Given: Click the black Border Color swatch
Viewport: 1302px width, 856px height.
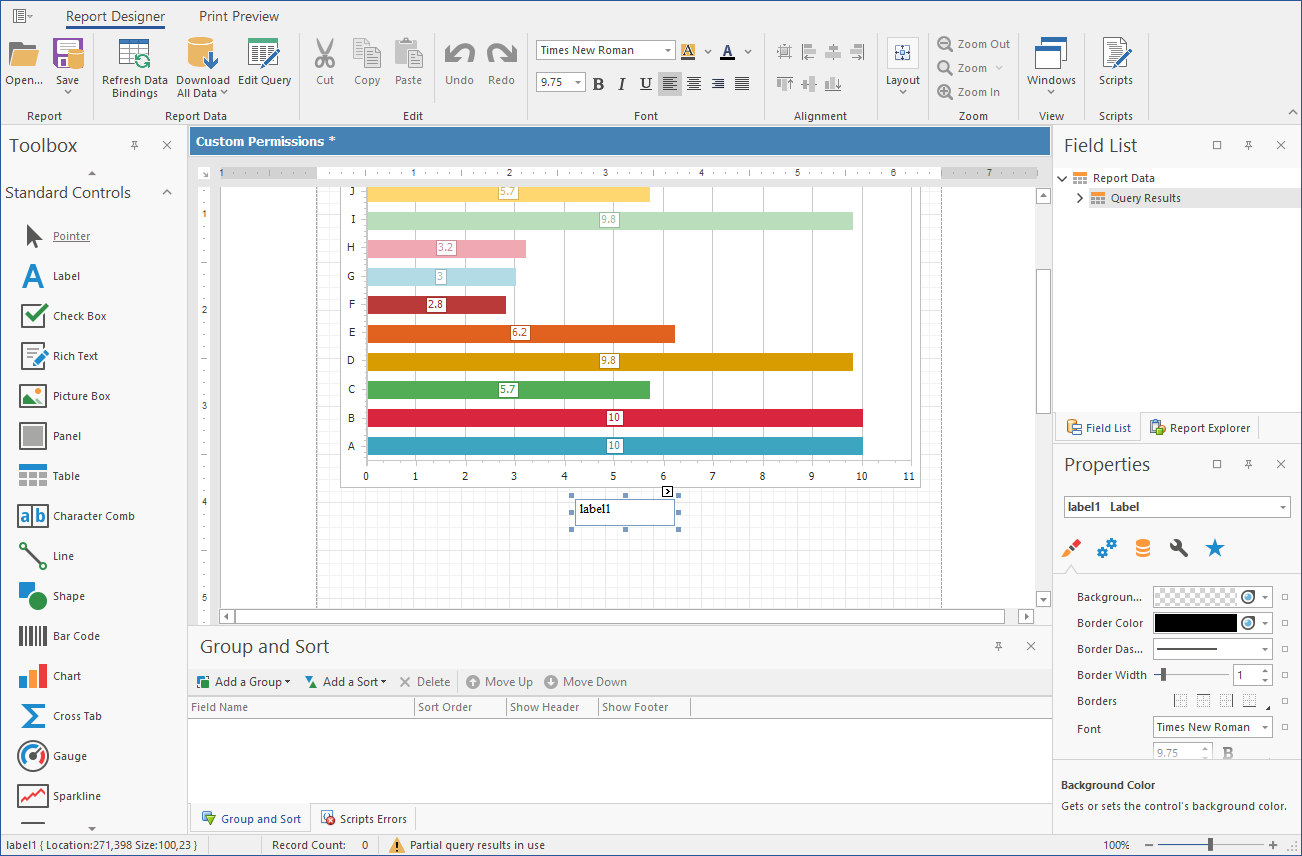Looking at the screenshot, I should click(1195, 623).
